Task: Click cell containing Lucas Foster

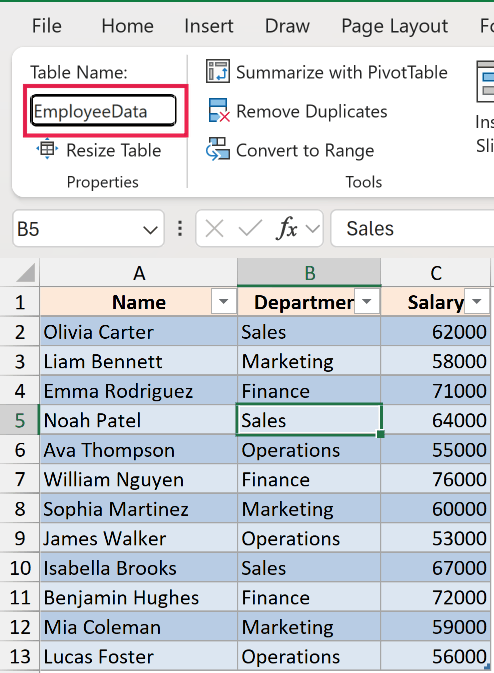Action: 138,656
